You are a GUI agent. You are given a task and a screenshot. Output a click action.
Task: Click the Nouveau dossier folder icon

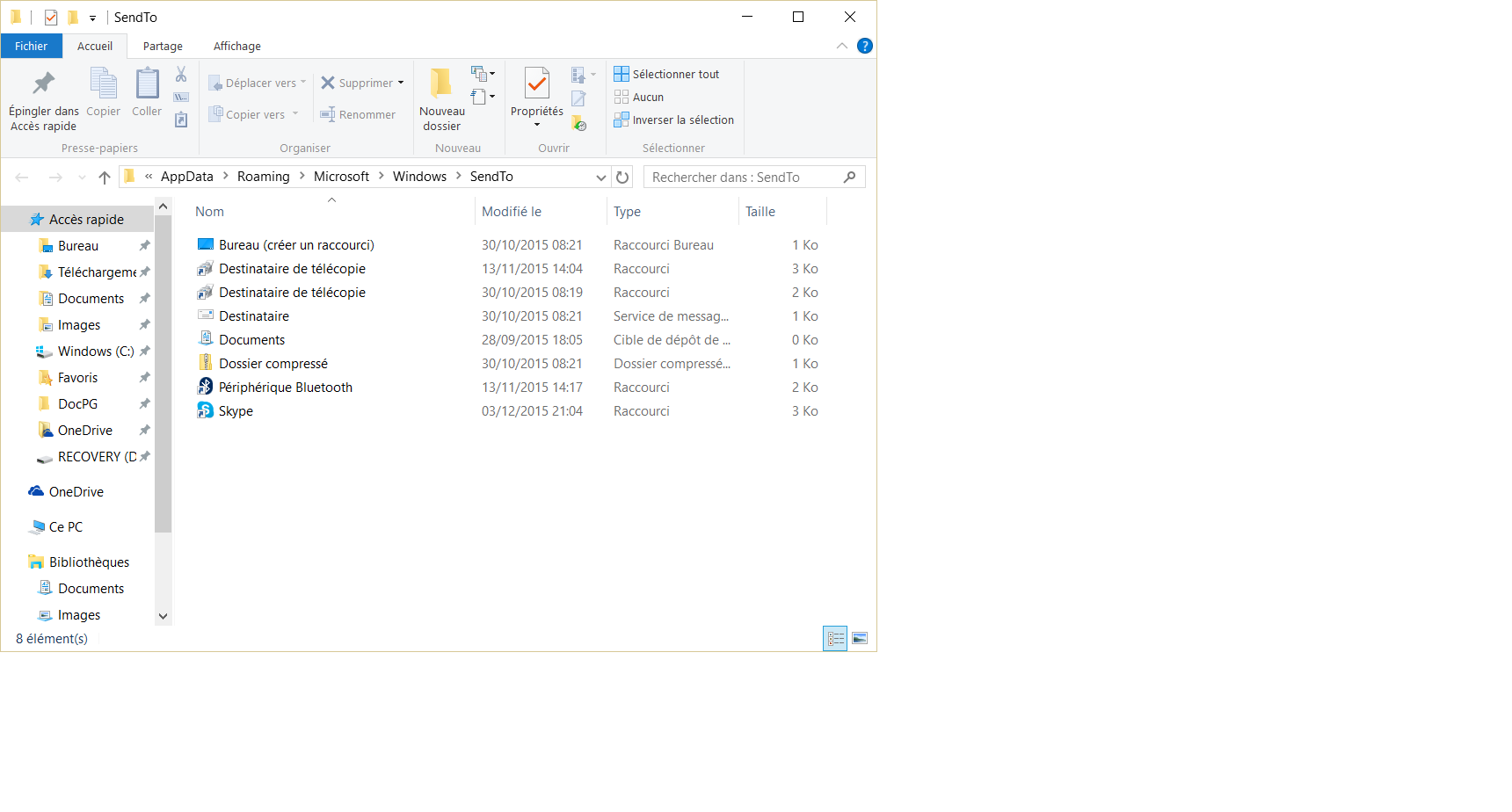(x=441, y=83)
